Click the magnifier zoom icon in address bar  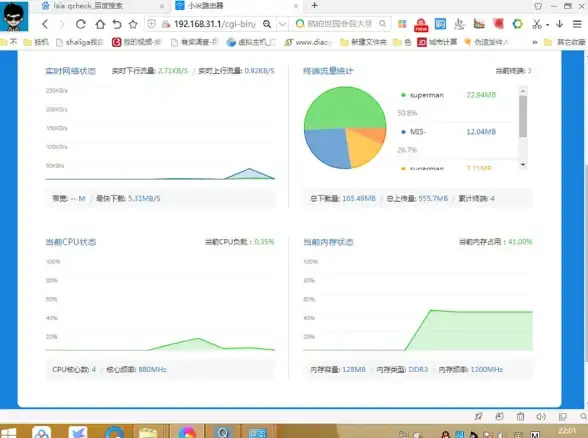tap(267, 24)
